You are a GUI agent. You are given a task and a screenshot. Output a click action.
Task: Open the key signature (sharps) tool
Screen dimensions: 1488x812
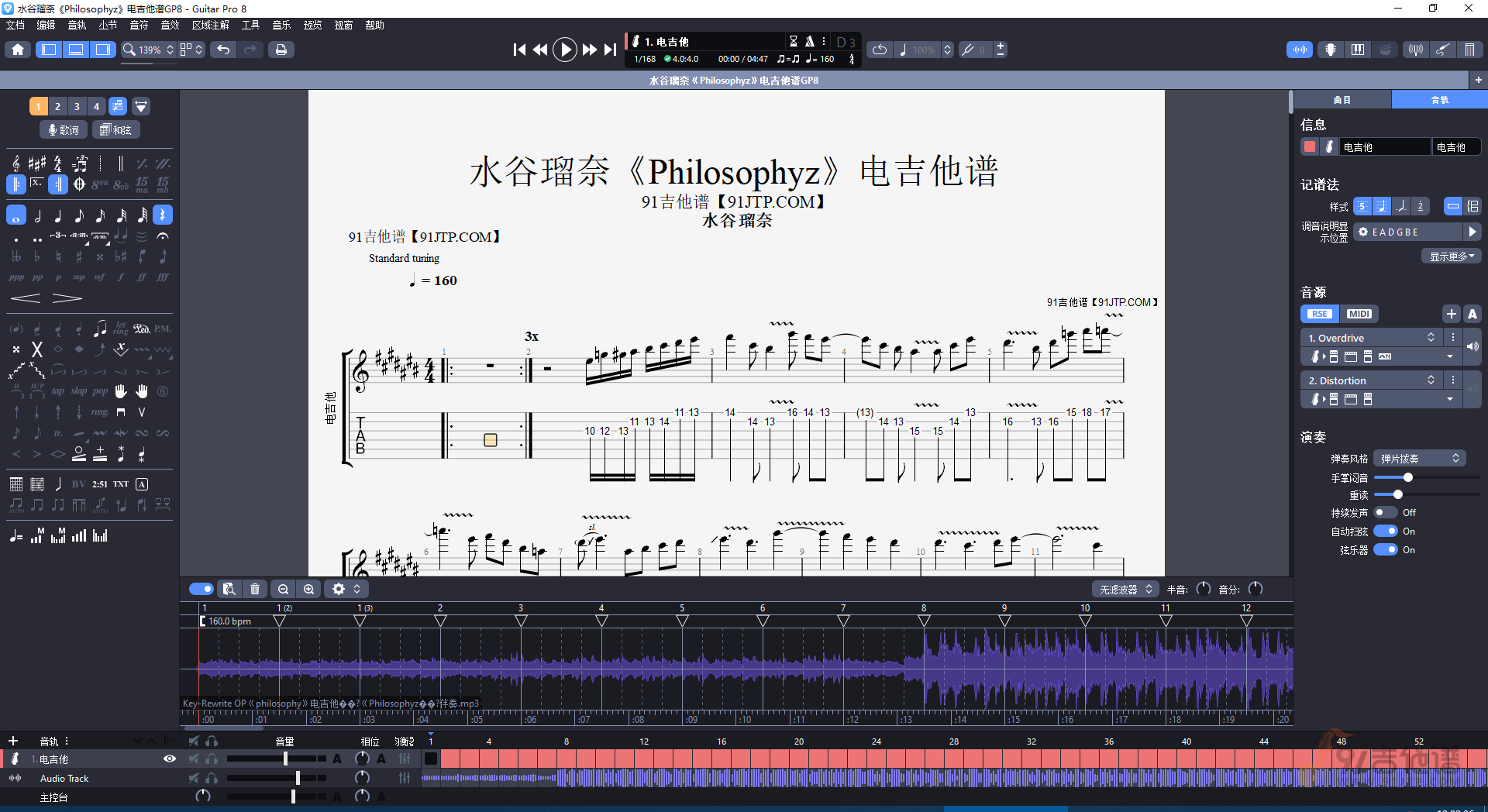click(37, 163)
